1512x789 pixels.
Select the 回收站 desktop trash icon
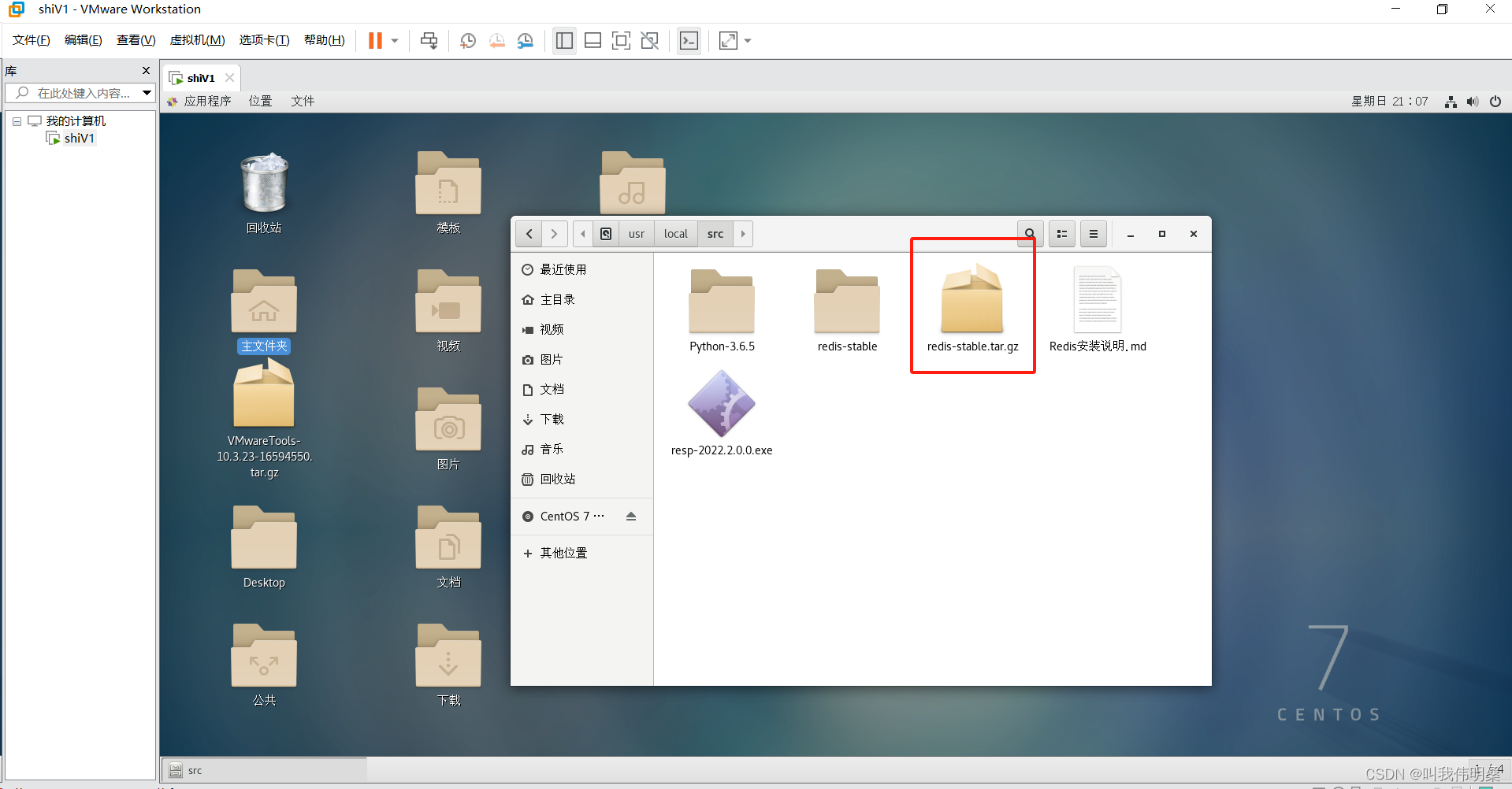(264, 193)
